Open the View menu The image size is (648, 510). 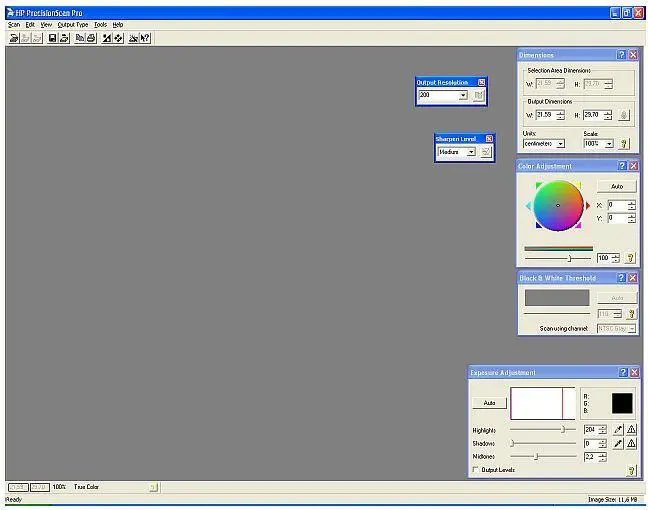click(x=46, y=25)
